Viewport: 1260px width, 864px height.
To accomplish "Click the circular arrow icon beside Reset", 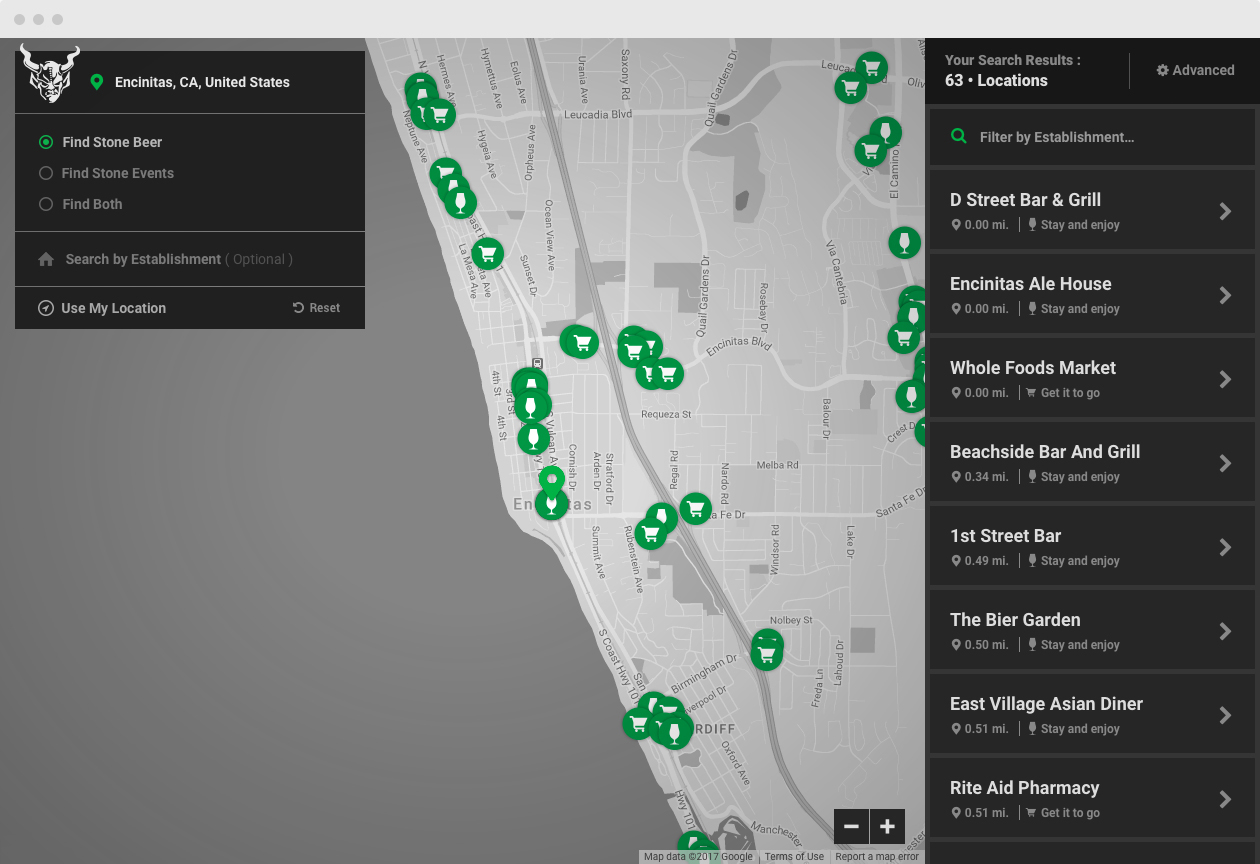I will pos(298,308).
